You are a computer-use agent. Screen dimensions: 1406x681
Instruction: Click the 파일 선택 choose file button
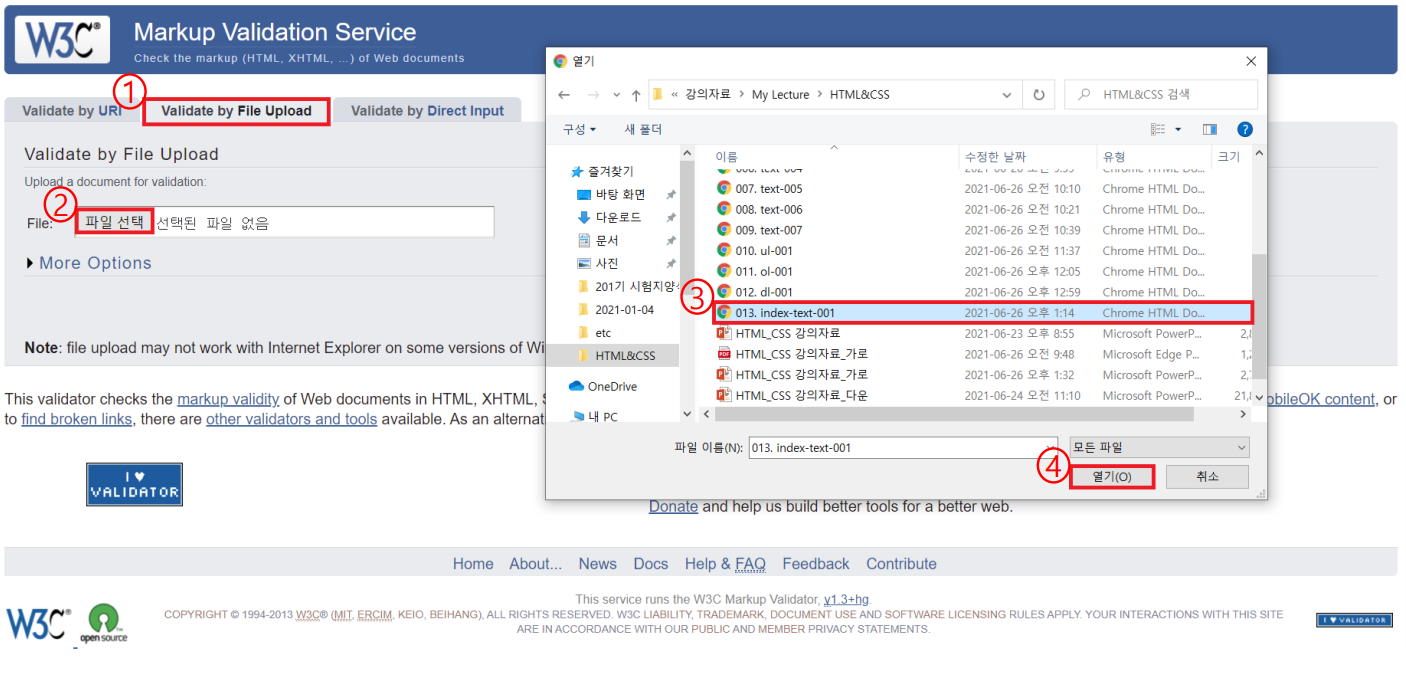click(x=114, y=222)
